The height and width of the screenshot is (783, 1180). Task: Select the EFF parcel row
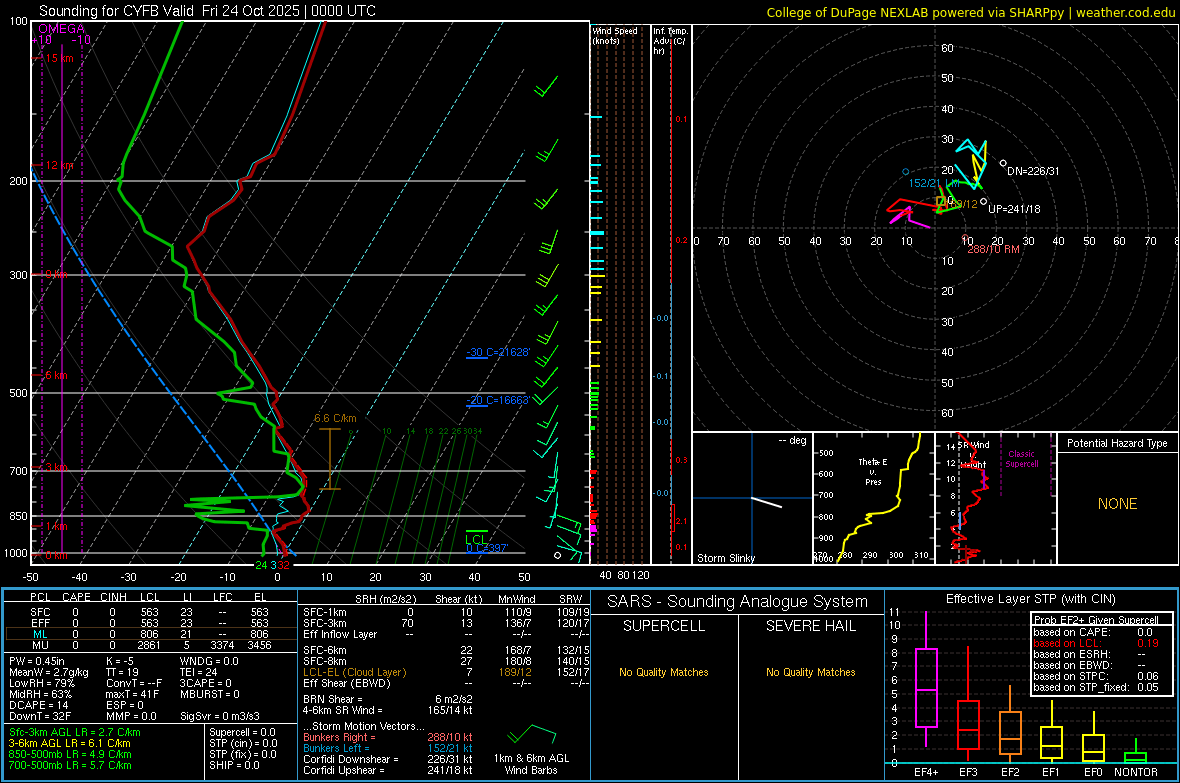coord(150,623)
